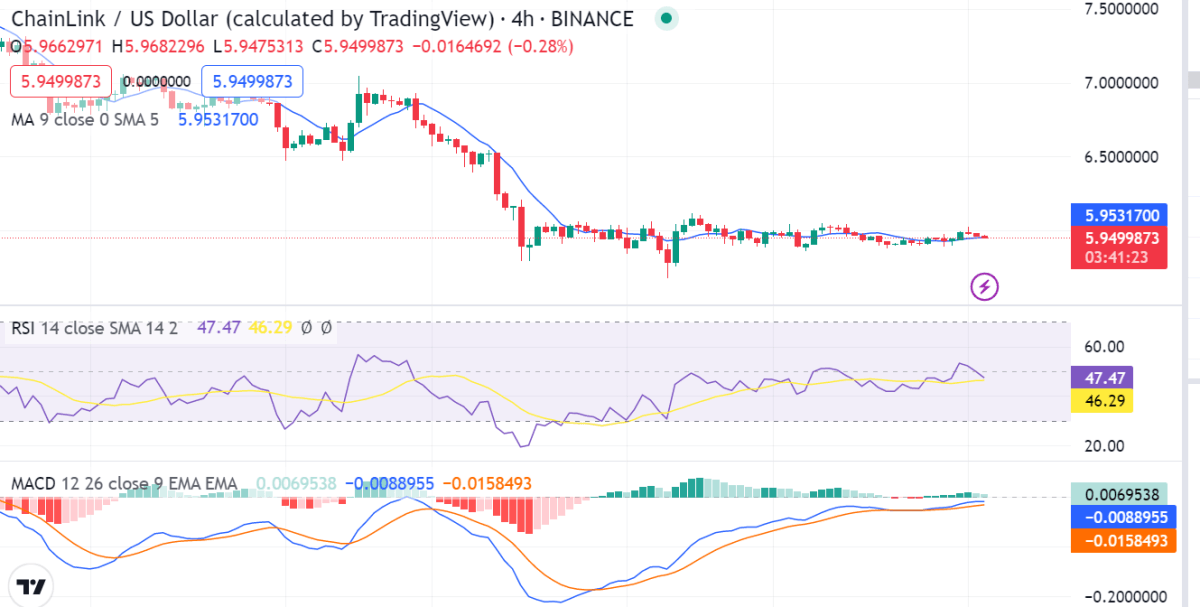Click the purple 47.47 RSI axis tag
This screenshot has width=1200, height=607.
1102,378
